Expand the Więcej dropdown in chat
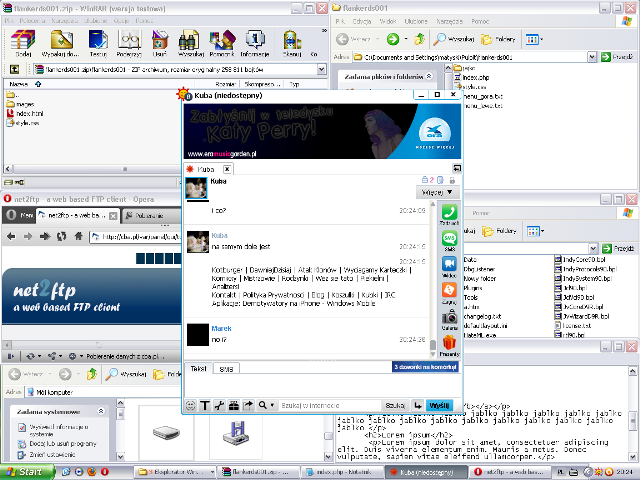Screen dimensions: 640x480 click(439, 191)
